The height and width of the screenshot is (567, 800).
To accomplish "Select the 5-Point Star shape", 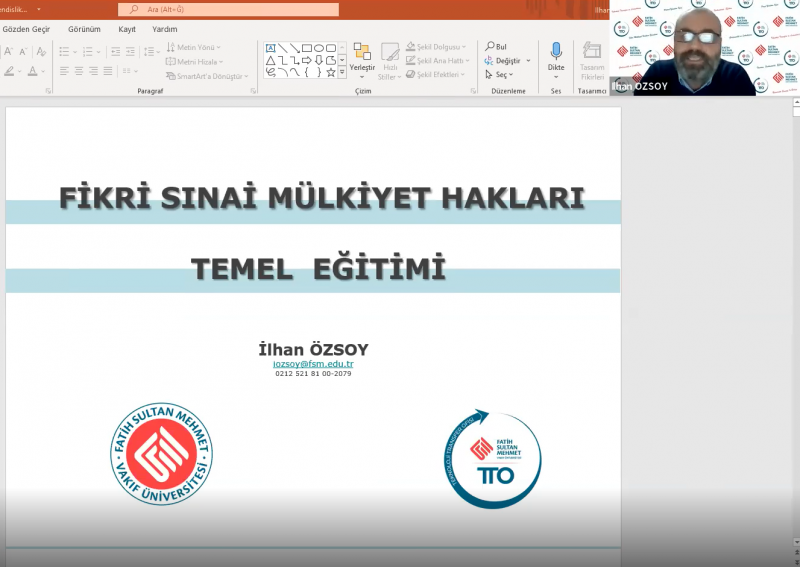I will (331, 72).
